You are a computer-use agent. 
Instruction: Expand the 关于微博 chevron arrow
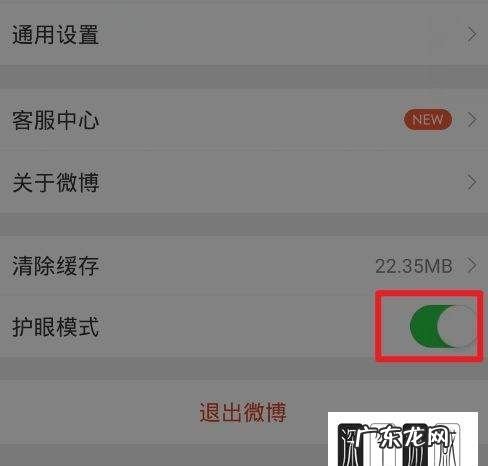click(471, 182)
